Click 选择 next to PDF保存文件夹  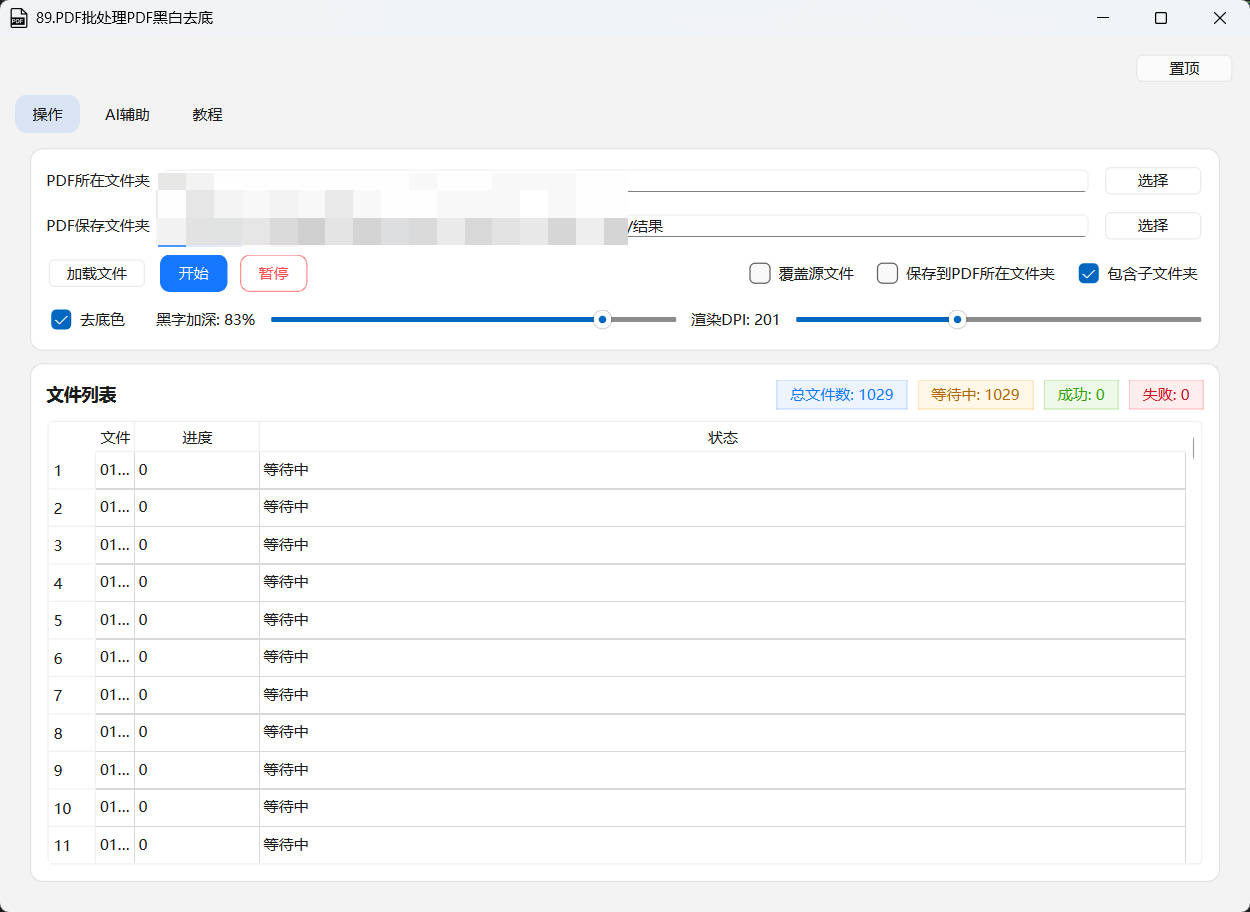1152,225
